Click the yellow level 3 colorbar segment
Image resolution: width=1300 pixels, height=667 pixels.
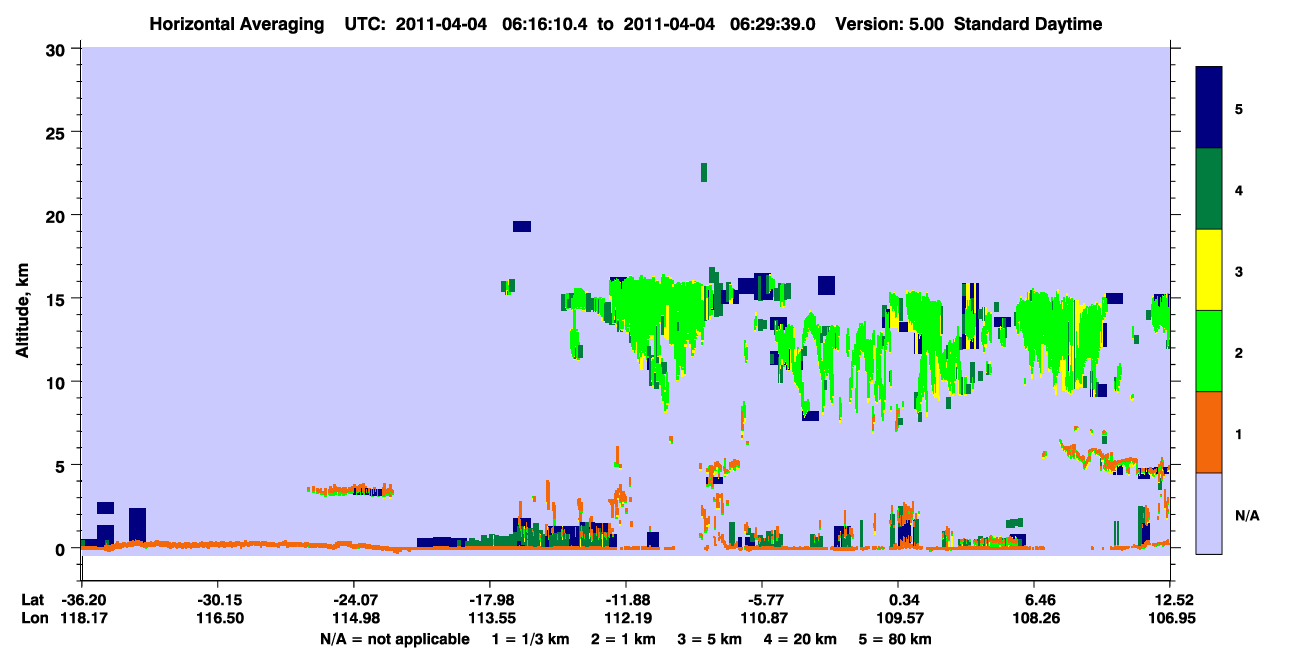click(x=1209, y=270)
